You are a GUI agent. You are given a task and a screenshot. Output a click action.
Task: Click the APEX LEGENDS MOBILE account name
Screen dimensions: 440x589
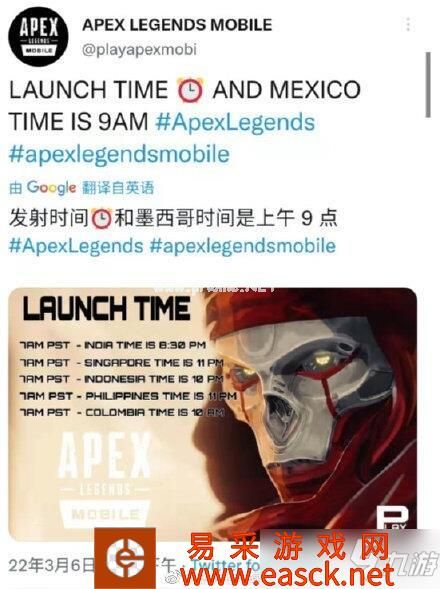[177, 25]
